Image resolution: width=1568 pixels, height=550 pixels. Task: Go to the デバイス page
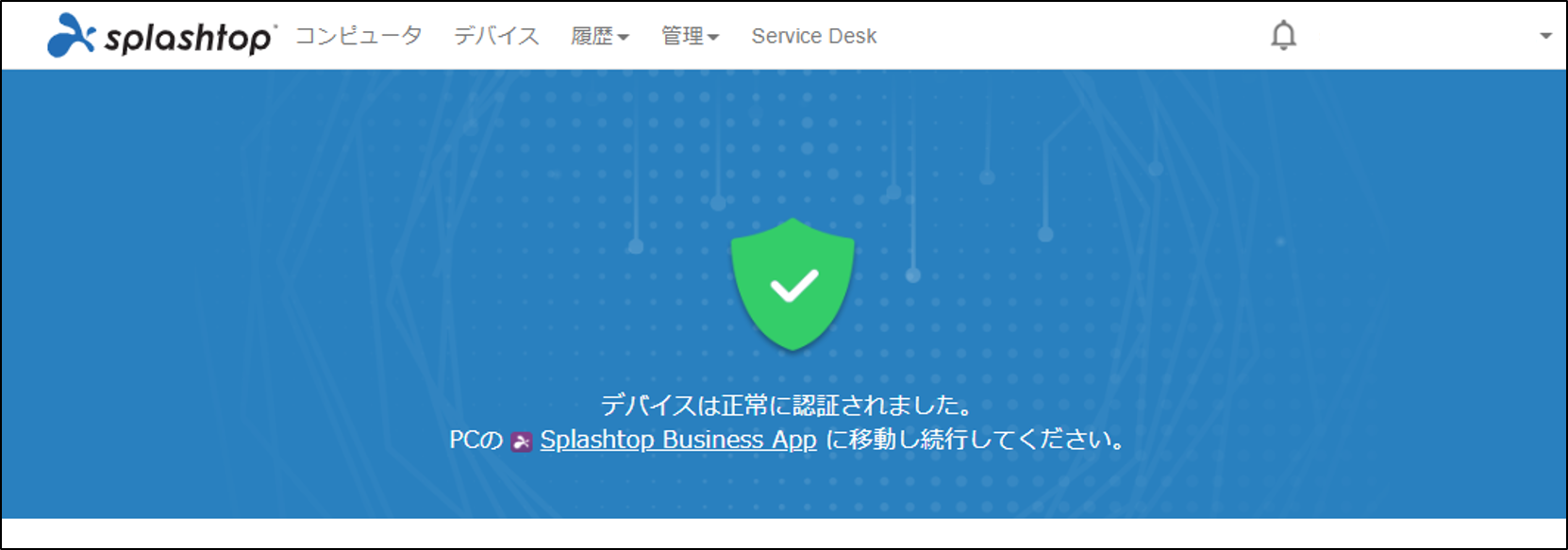coord(496,36)
